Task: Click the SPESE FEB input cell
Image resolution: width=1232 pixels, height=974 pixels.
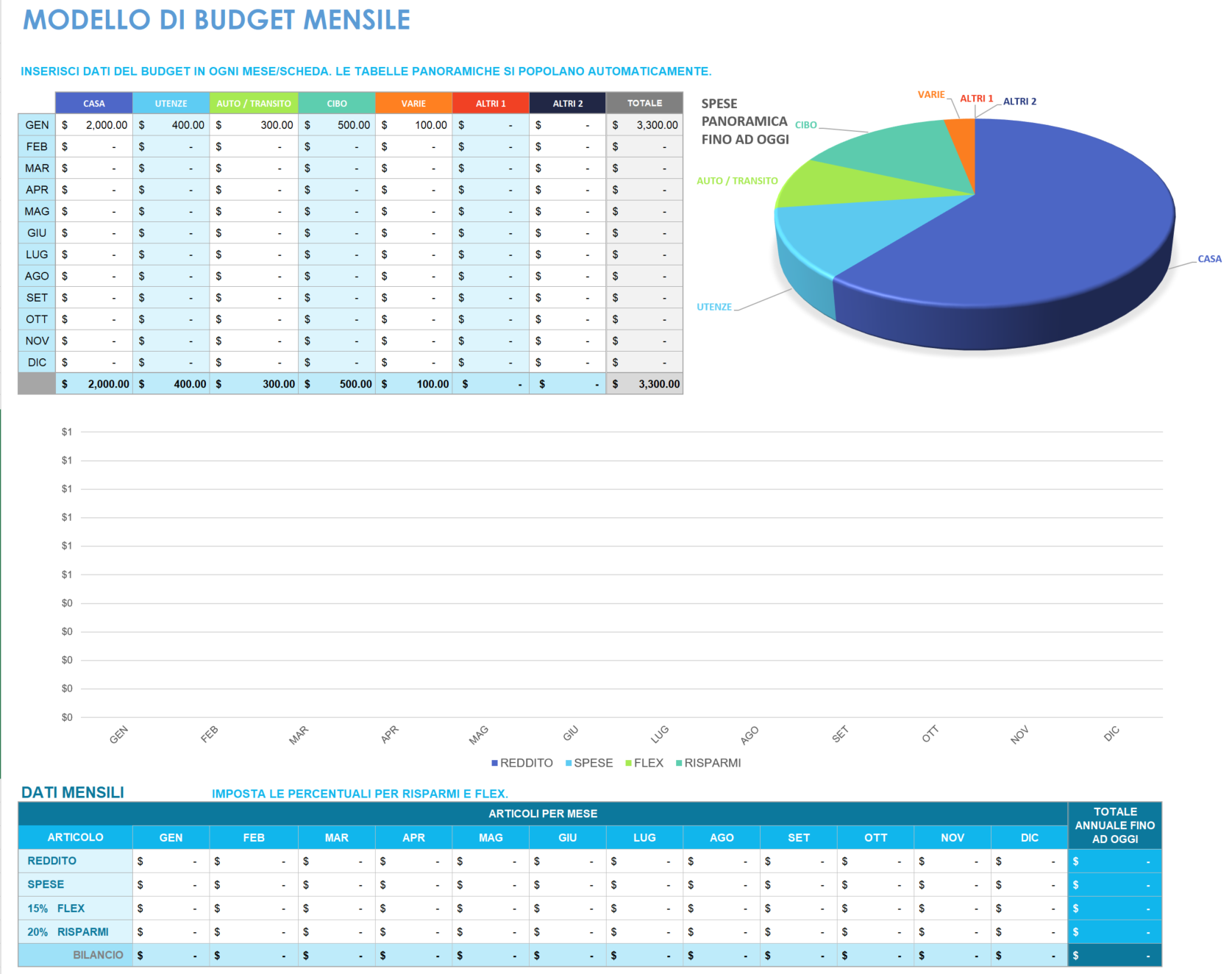Action: click(254, 884)
